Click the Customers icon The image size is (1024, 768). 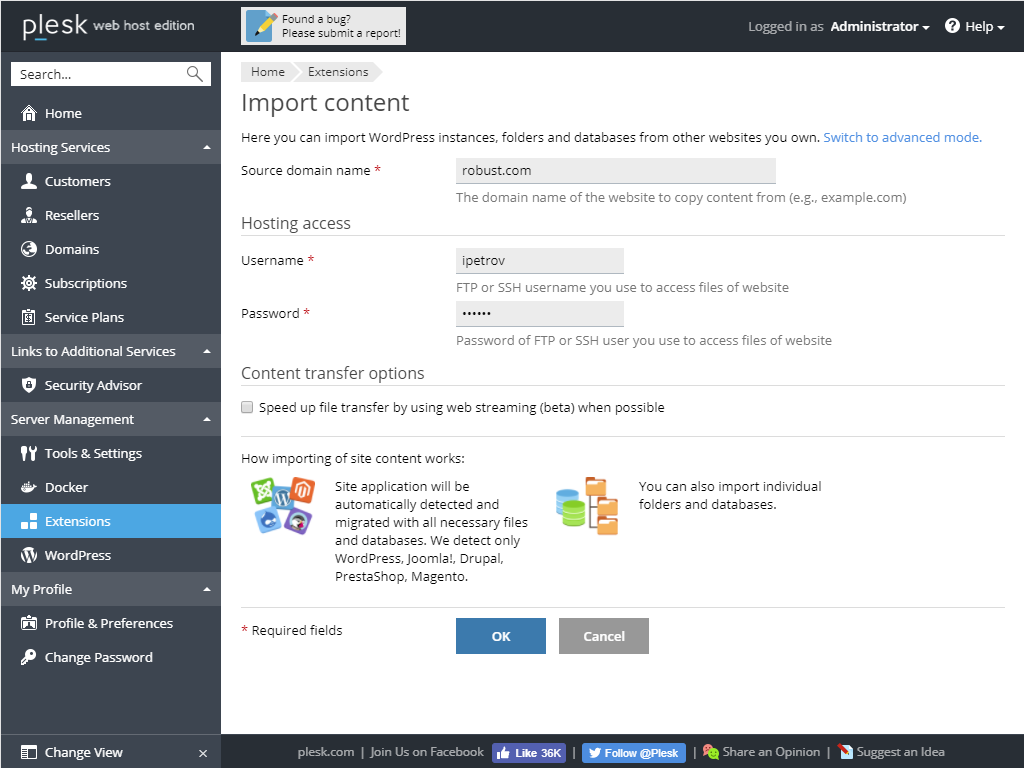(30, 181)
